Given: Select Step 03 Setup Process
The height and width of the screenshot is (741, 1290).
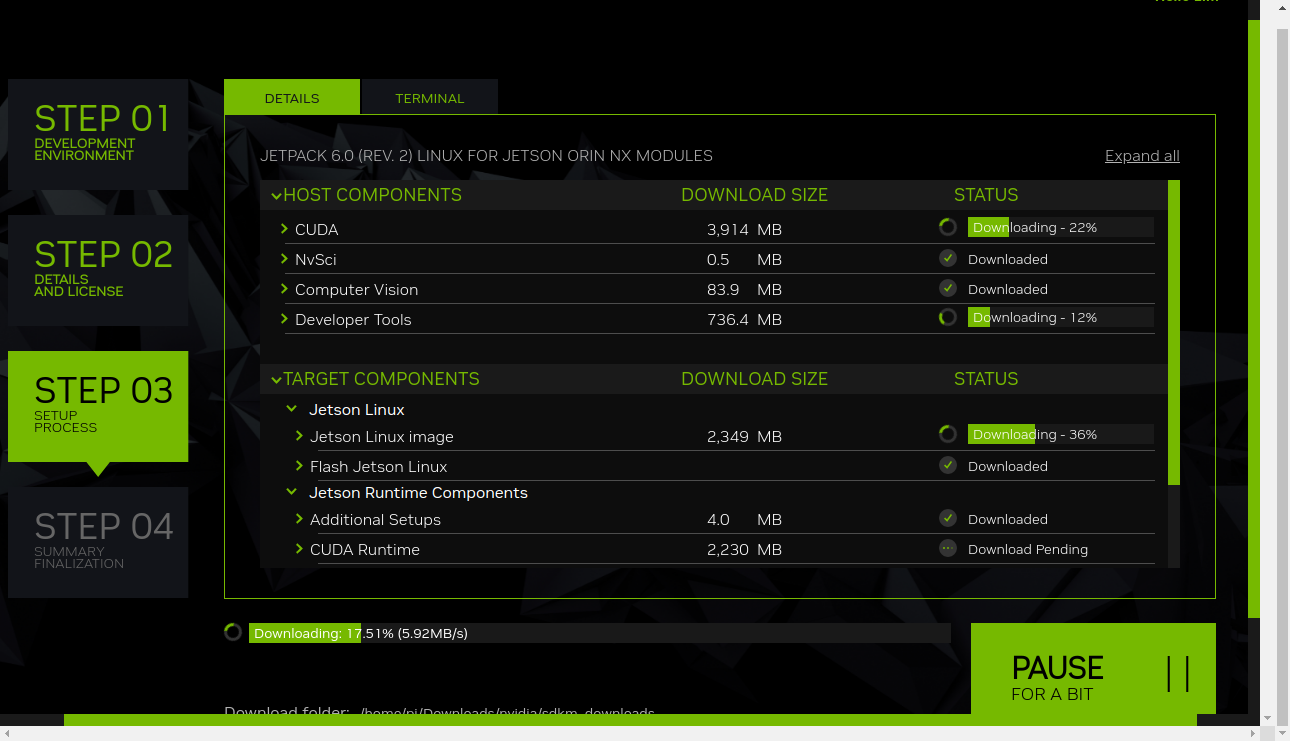Looking at the screenshot, I should [x=98, y=406].
